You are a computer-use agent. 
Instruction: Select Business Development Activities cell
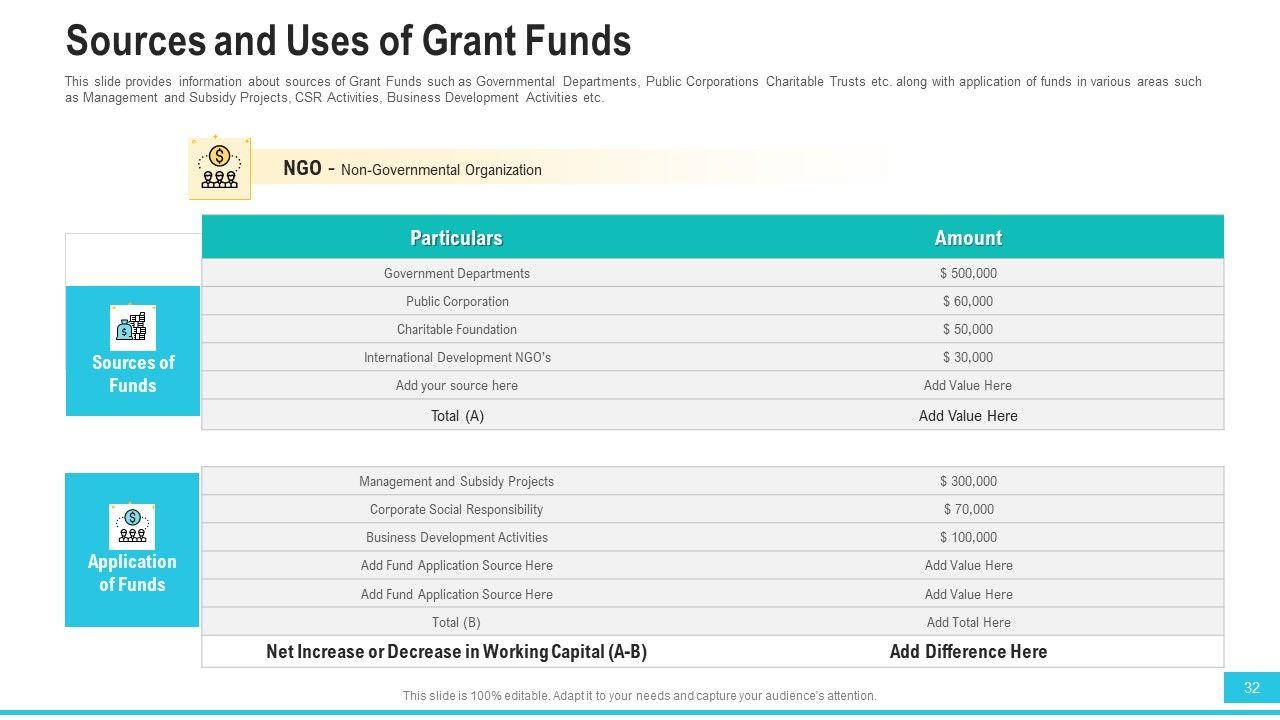pos(457,537)
